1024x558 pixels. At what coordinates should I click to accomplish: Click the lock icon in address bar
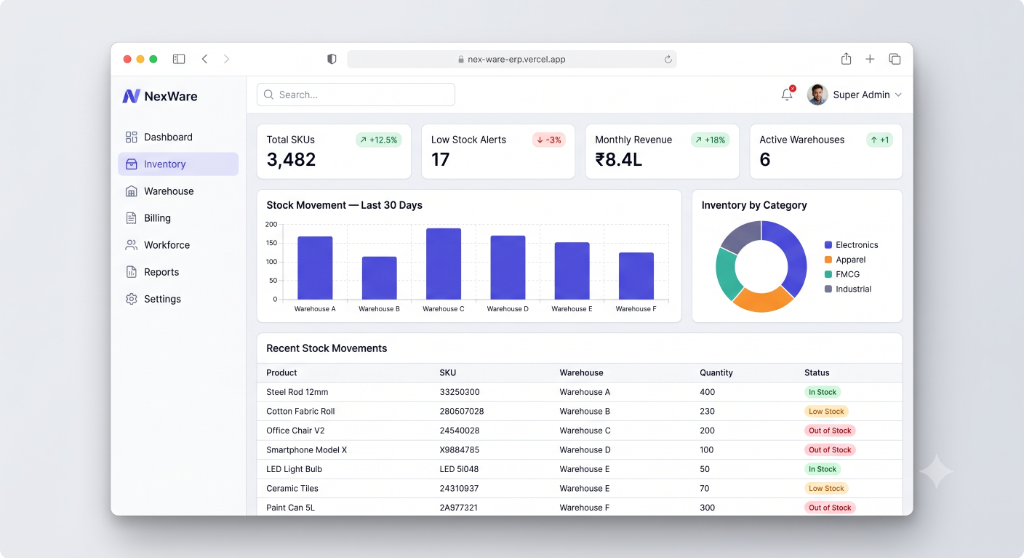(x=461, y=59)
